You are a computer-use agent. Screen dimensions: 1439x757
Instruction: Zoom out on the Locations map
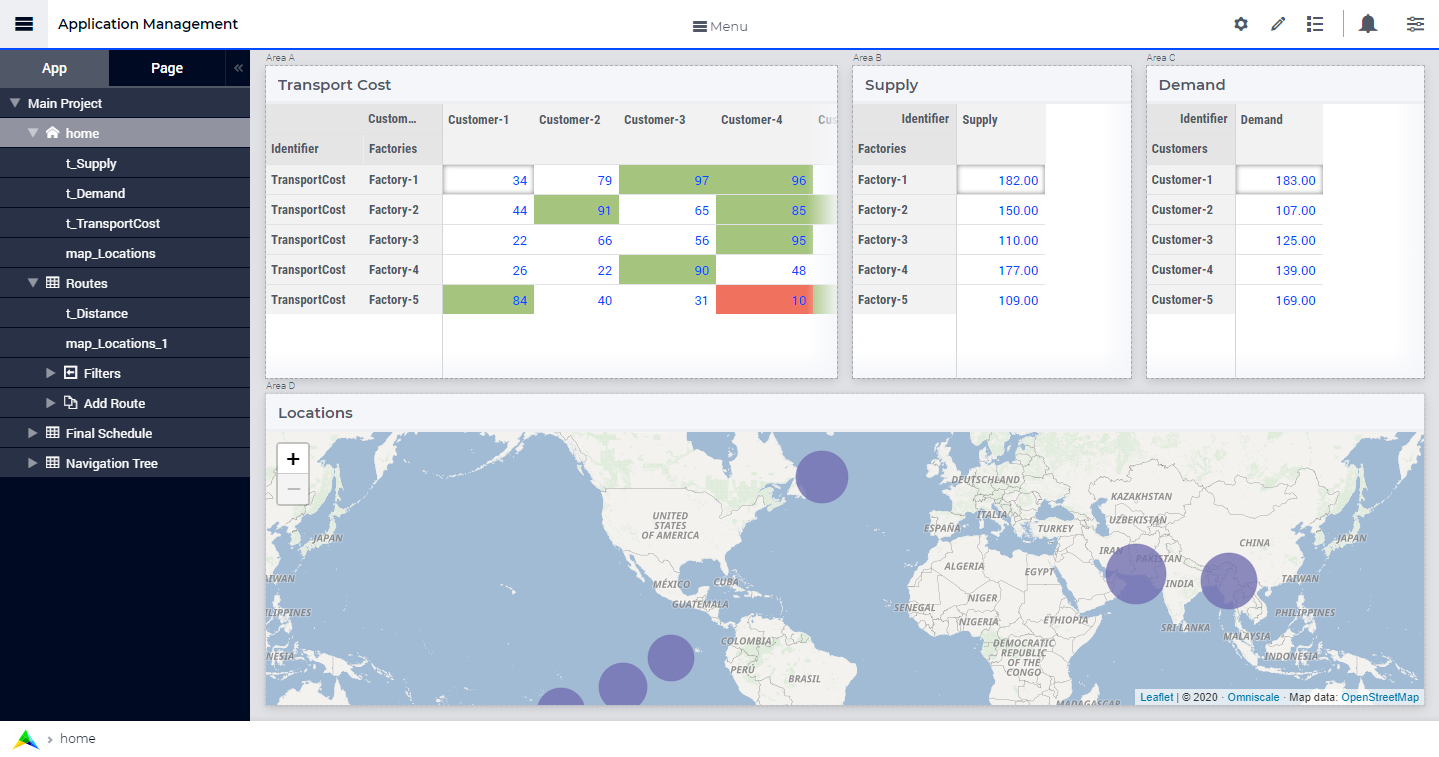point(293,489)
